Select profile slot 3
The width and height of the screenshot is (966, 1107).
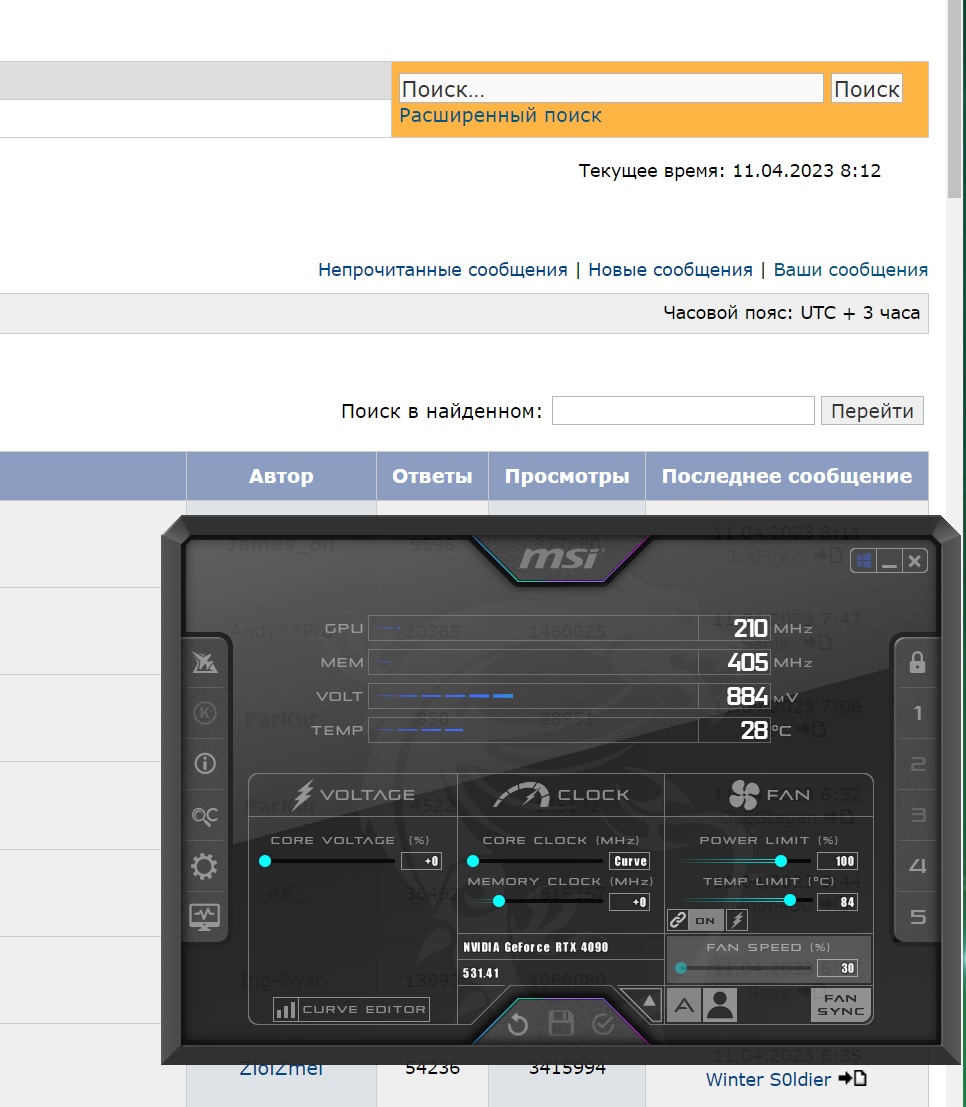click(x=917, y=815)
